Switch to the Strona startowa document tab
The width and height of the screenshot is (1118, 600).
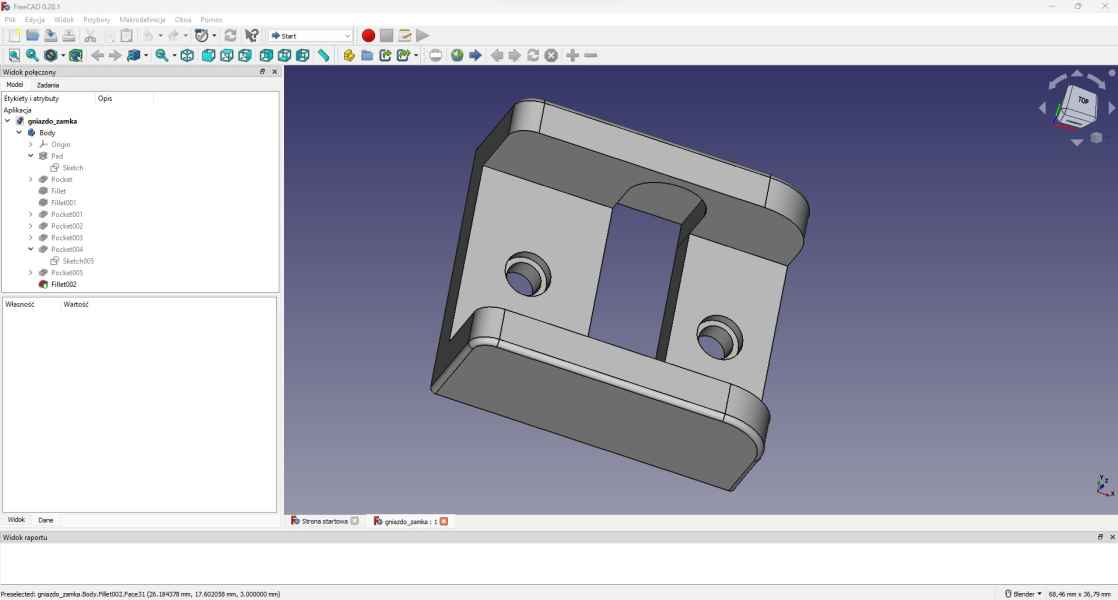[x=324, y=522]
